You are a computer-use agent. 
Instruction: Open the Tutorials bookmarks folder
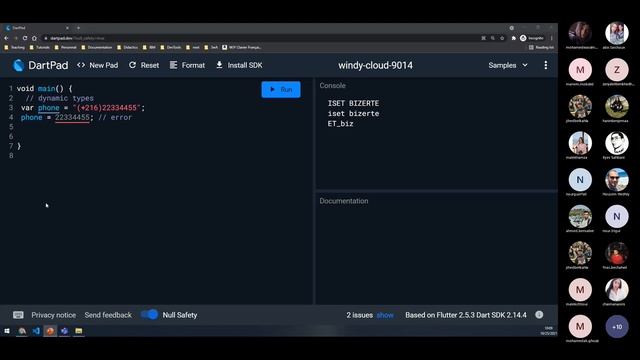(40, 47)
